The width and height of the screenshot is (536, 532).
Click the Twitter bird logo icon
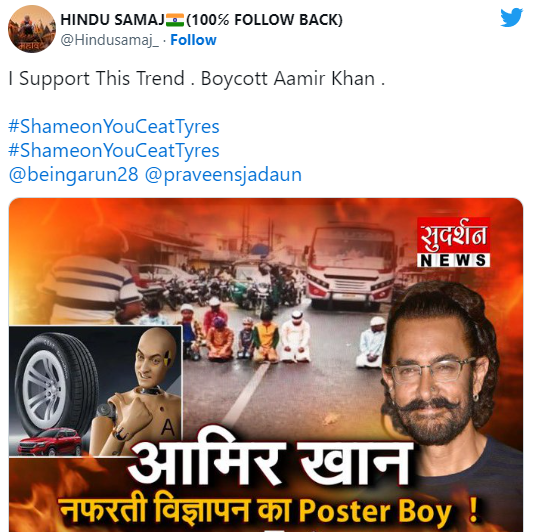(x=511, y=17)
